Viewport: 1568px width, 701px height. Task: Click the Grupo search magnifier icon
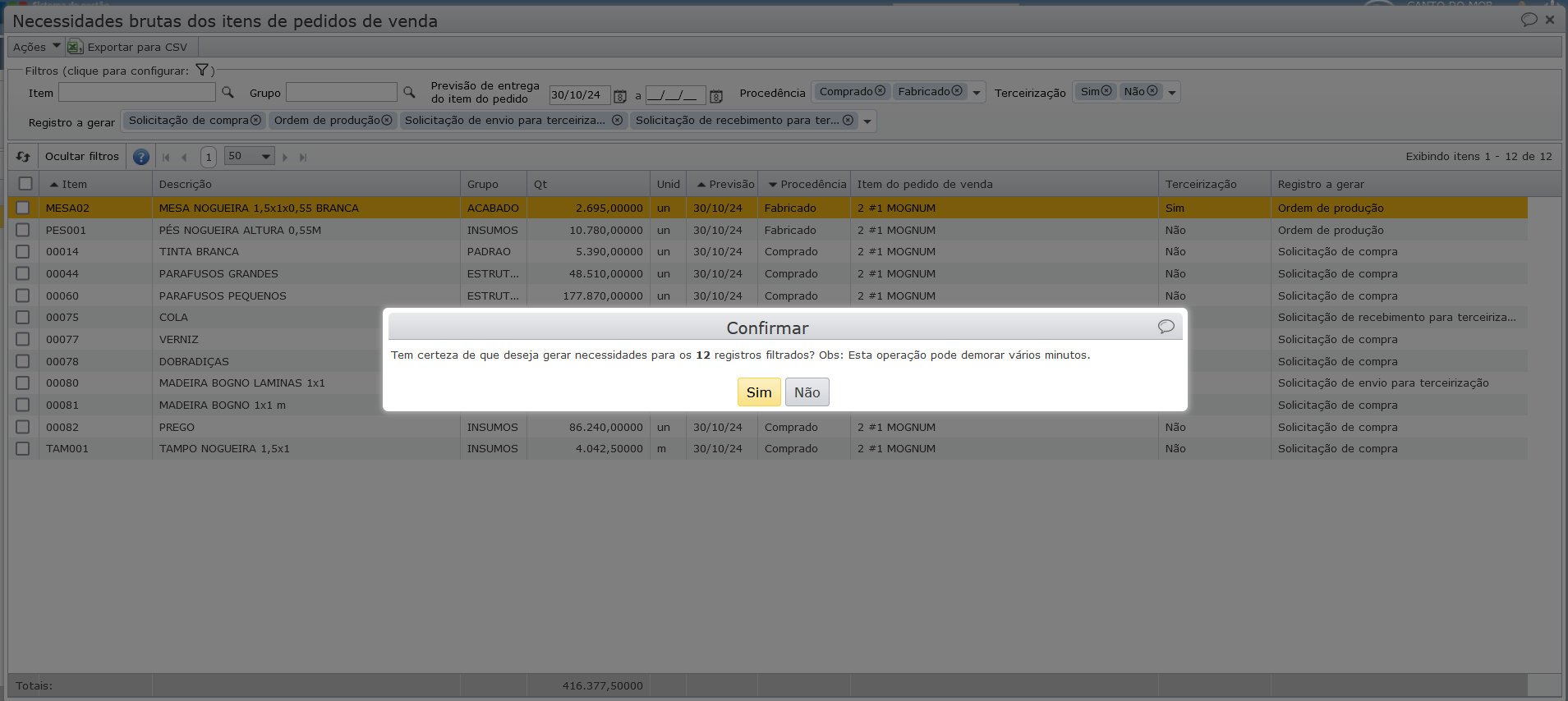pyautogui.click(x=409, y=93)
